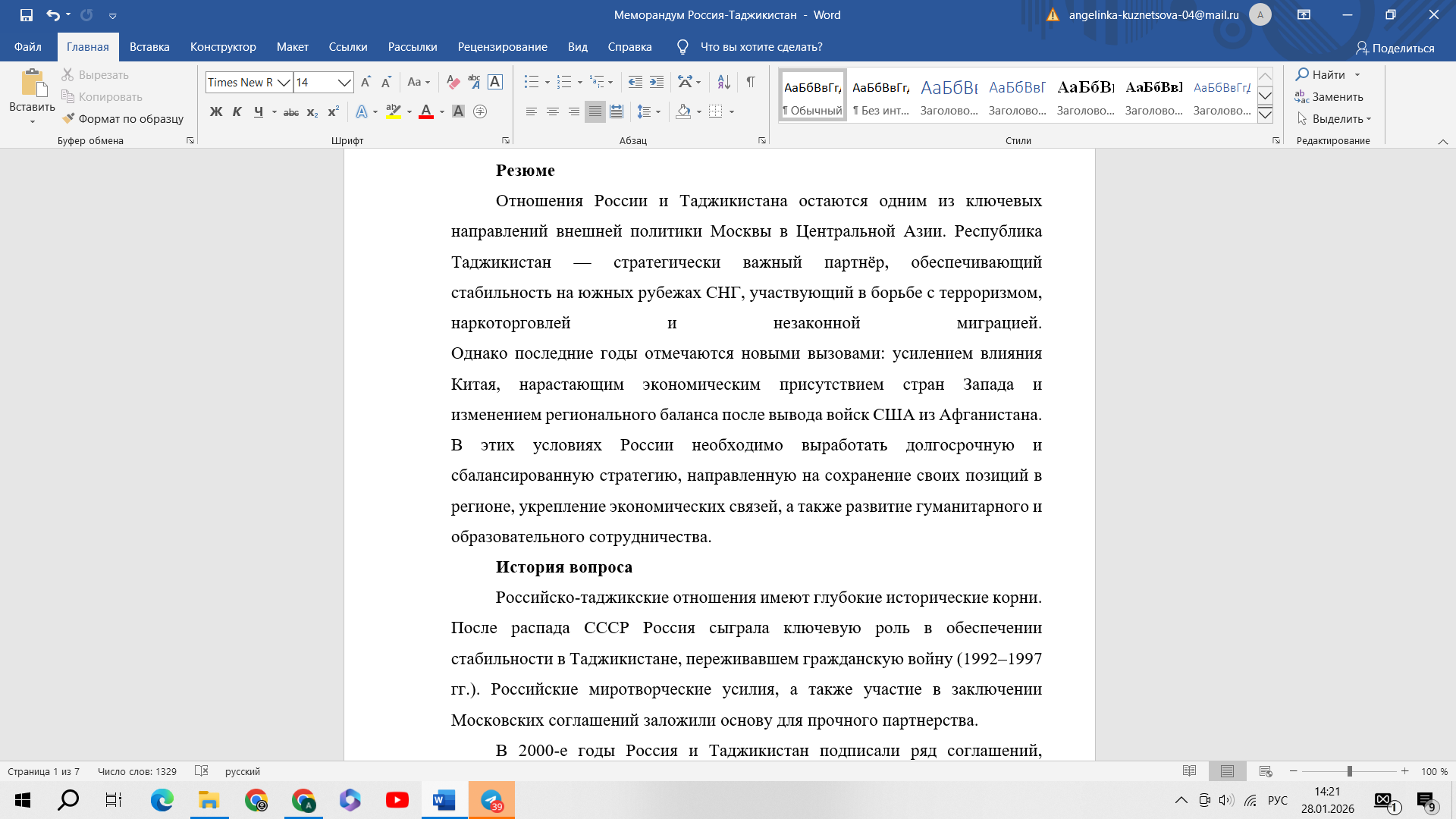Toggle Italic formatting (К)

point(237,112)
